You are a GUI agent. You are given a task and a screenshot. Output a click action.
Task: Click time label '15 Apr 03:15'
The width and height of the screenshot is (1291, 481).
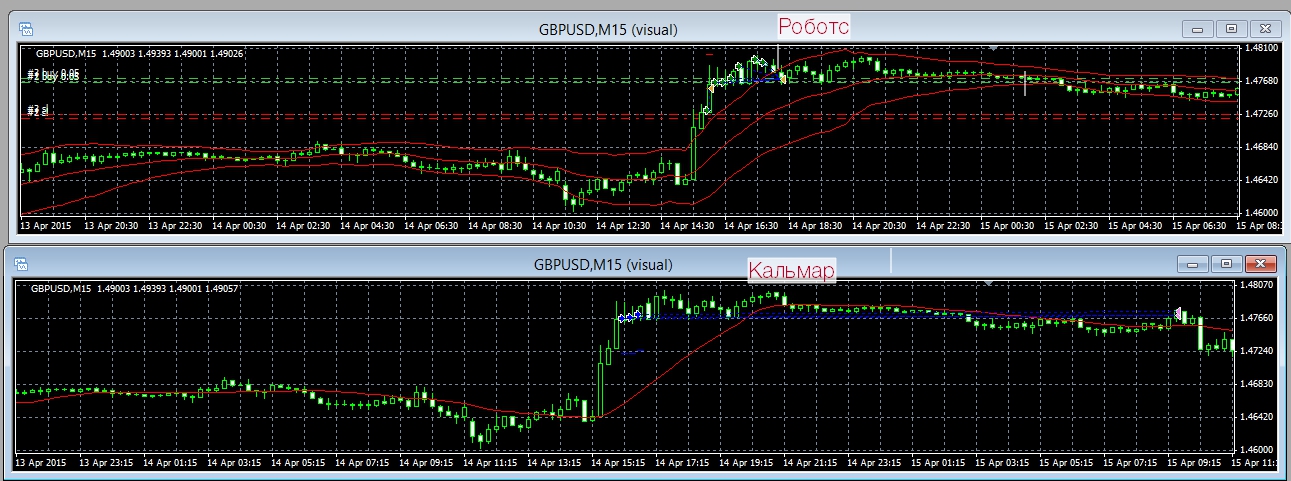(x=1004, y=463)
